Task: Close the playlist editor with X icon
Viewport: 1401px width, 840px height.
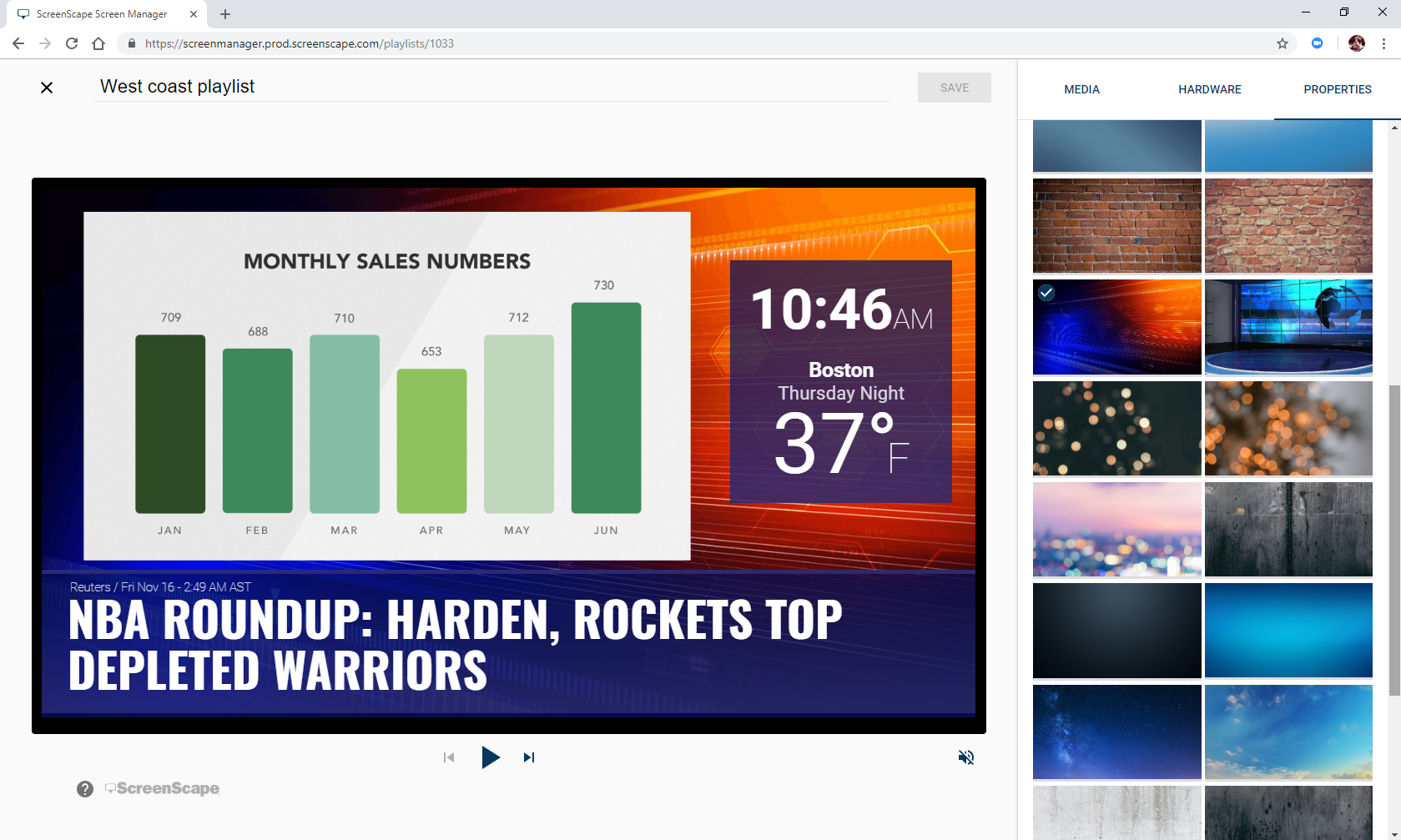Action: (x=47, y=88)
